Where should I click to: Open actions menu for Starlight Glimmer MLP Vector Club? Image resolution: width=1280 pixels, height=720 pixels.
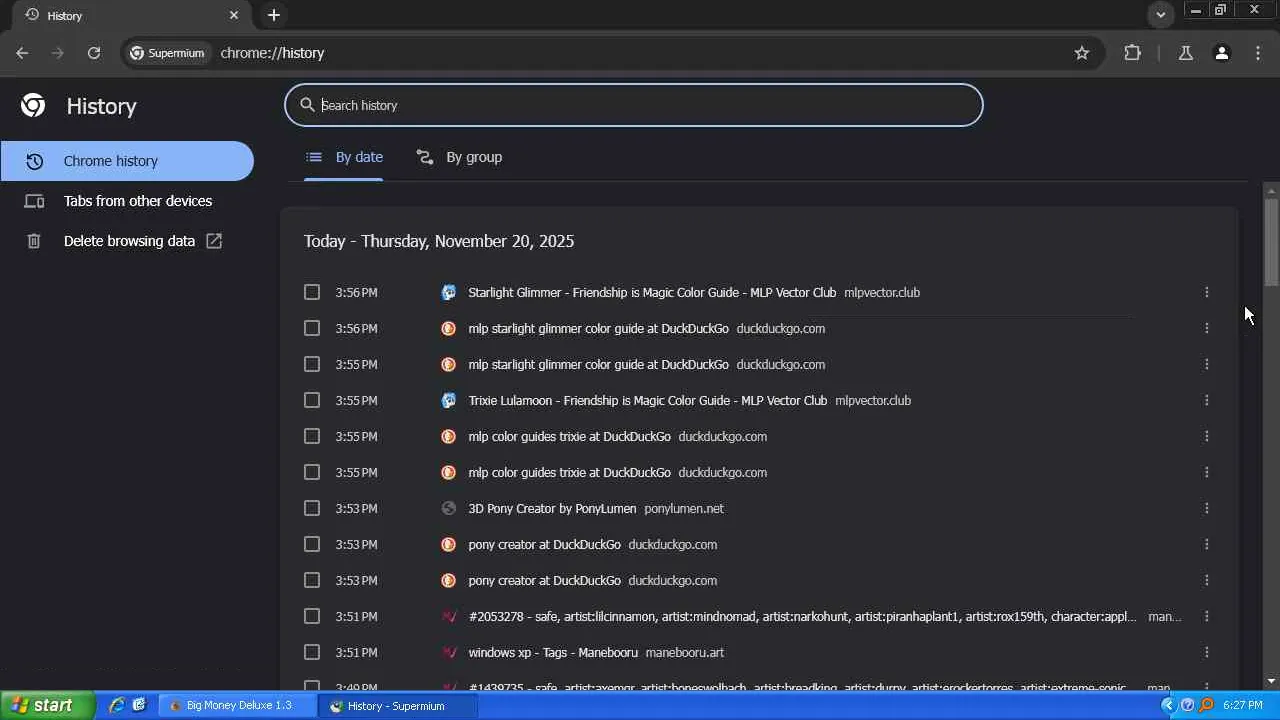(1207, 293)
